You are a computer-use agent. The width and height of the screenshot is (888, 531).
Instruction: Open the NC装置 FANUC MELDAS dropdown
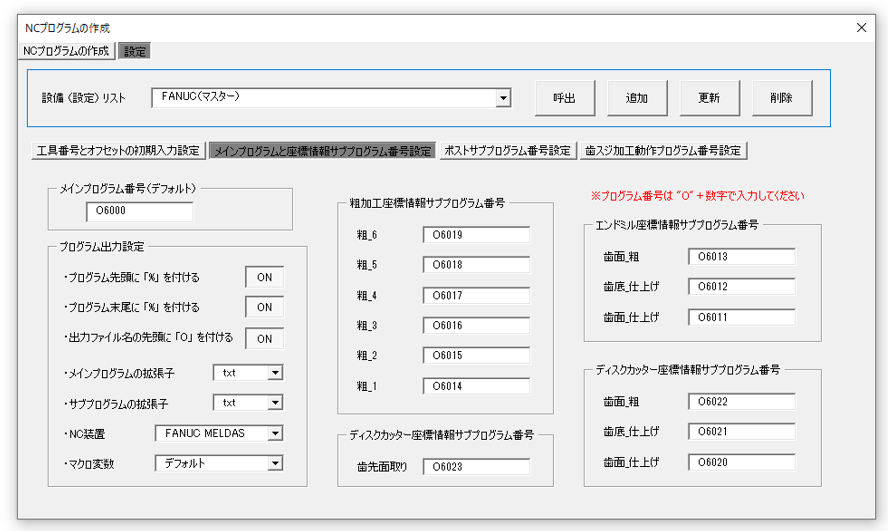[275, 433]
